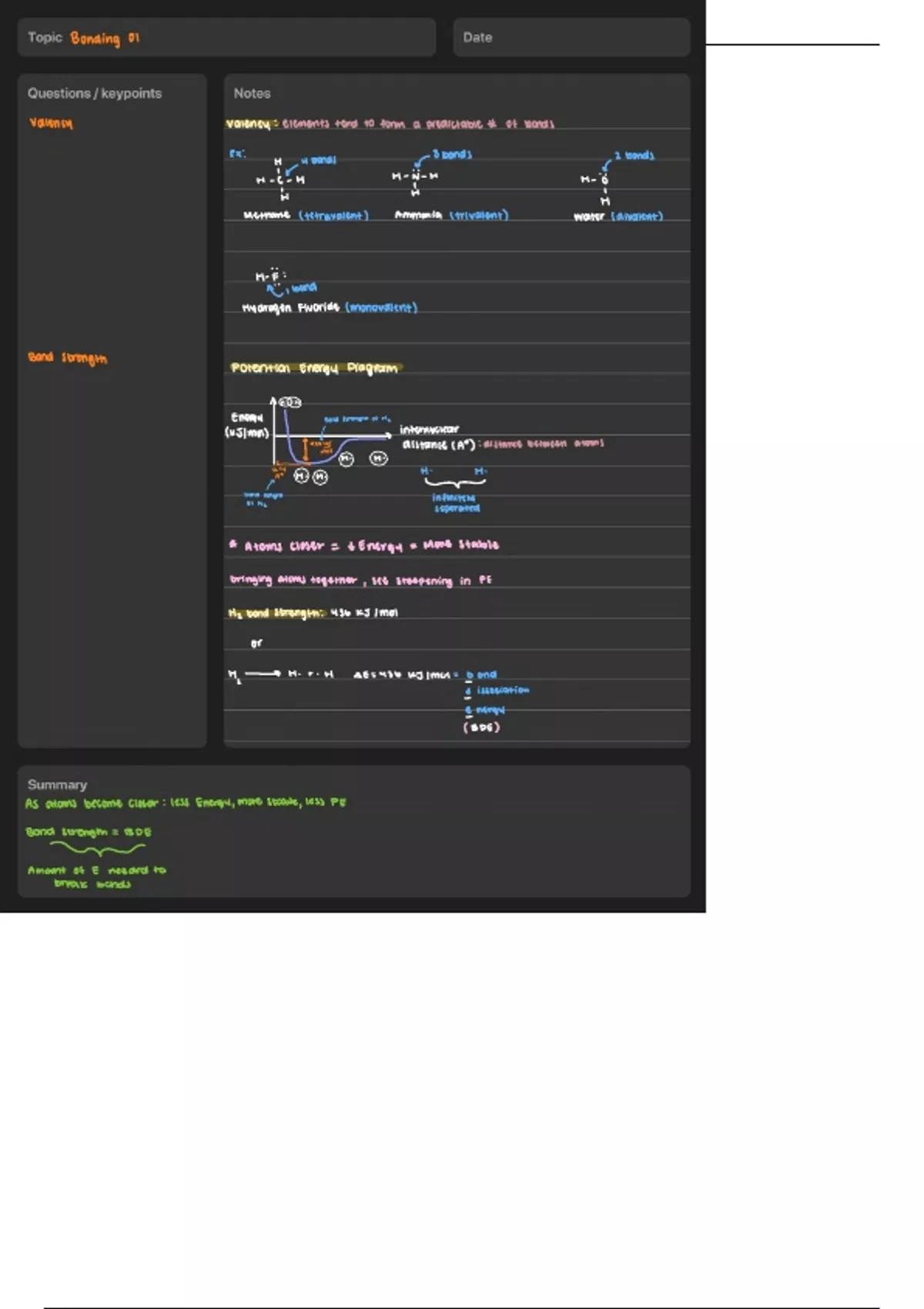Click the '4 bonds' annotation near methane
The height and width of the screenshot is (1309, 924).
tap(318, 160)
